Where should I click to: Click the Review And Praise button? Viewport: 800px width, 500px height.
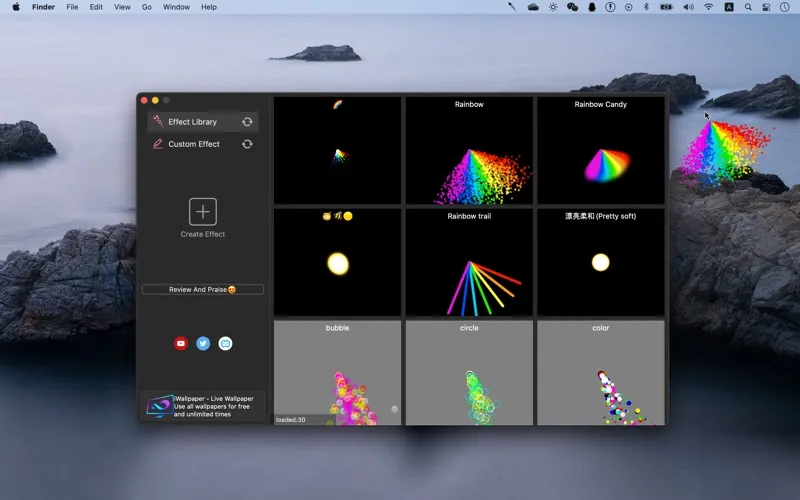click(x=203, y=289)
